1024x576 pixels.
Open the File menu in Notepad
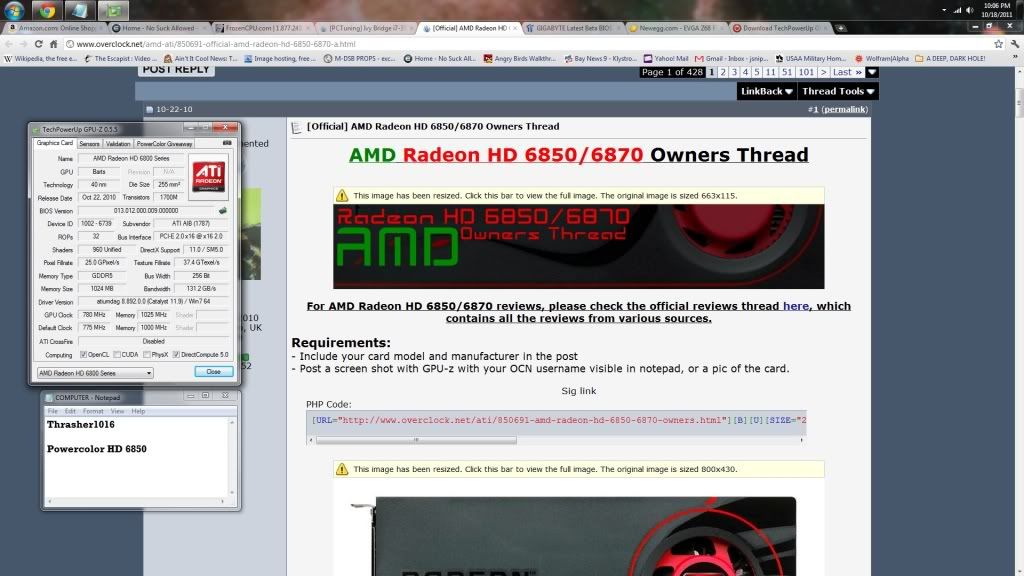[x=53, y=411]
